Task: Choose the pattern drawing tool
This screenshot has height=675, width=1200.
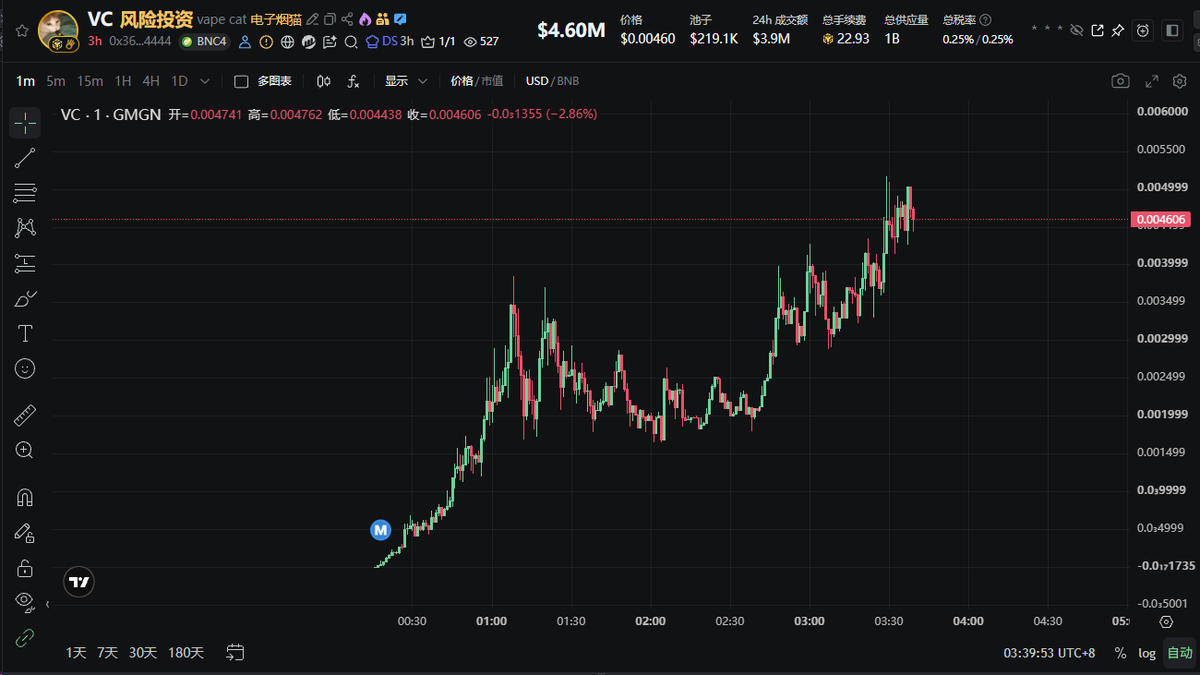Action: pyautogui.click(x=25, y=228)
